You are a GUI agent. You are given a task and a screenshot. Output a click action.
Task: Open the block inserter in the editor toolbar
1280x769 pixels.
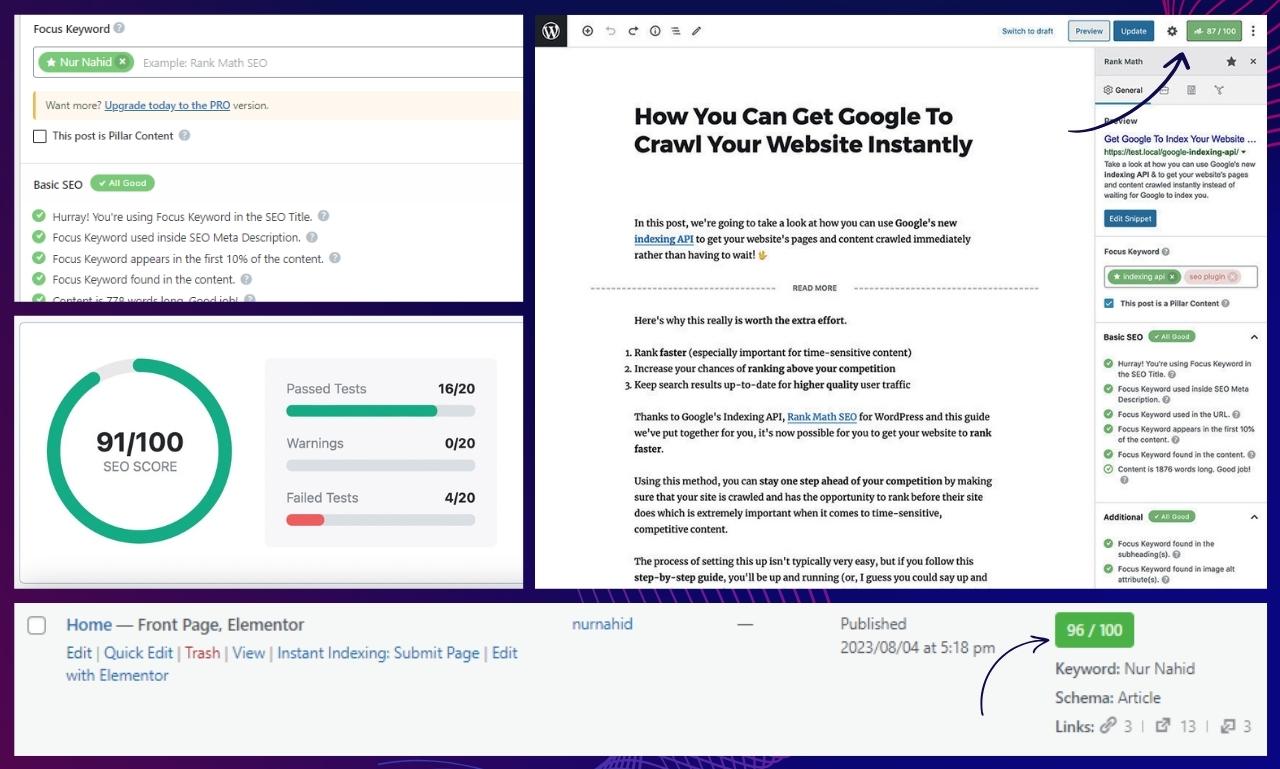point(588,31)
